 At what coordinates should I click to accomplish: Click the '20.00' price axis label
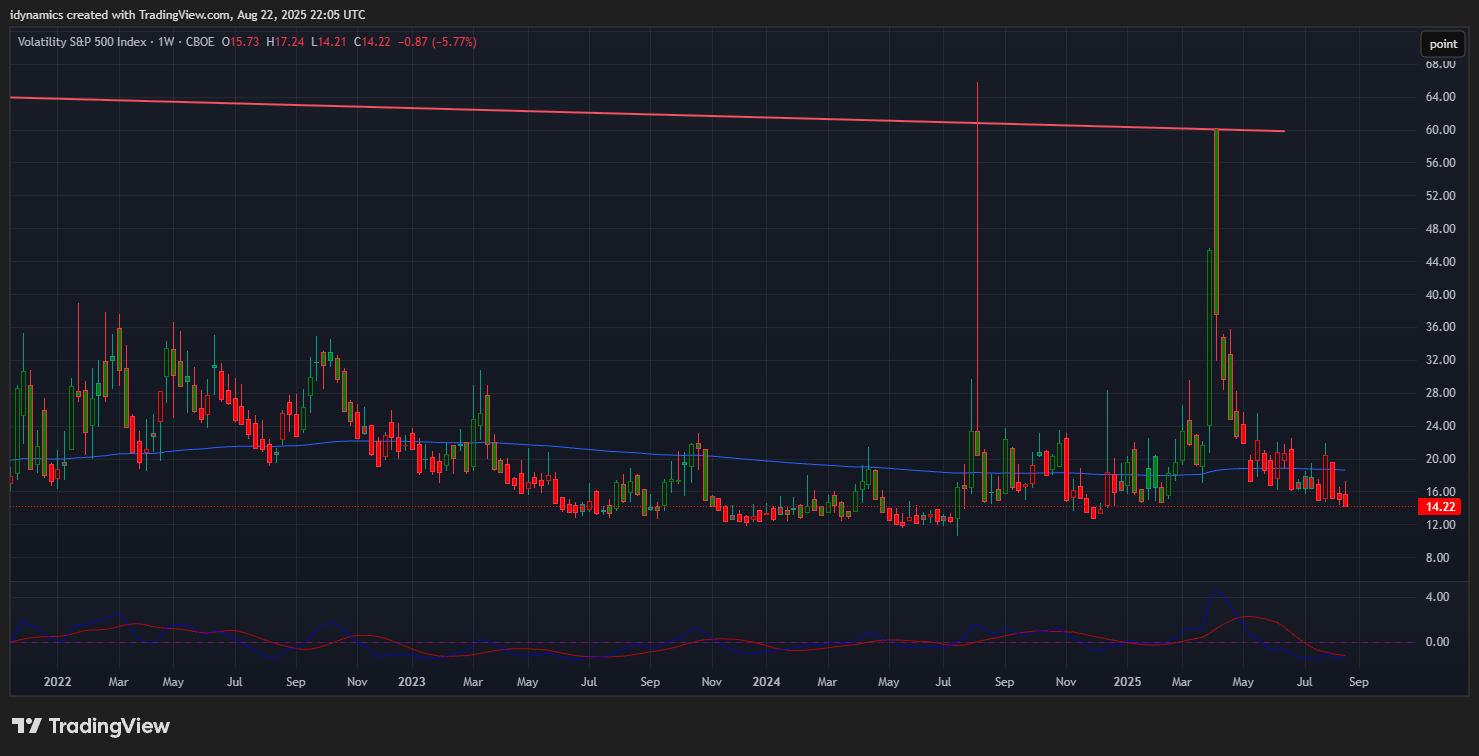coord(1439,459)
